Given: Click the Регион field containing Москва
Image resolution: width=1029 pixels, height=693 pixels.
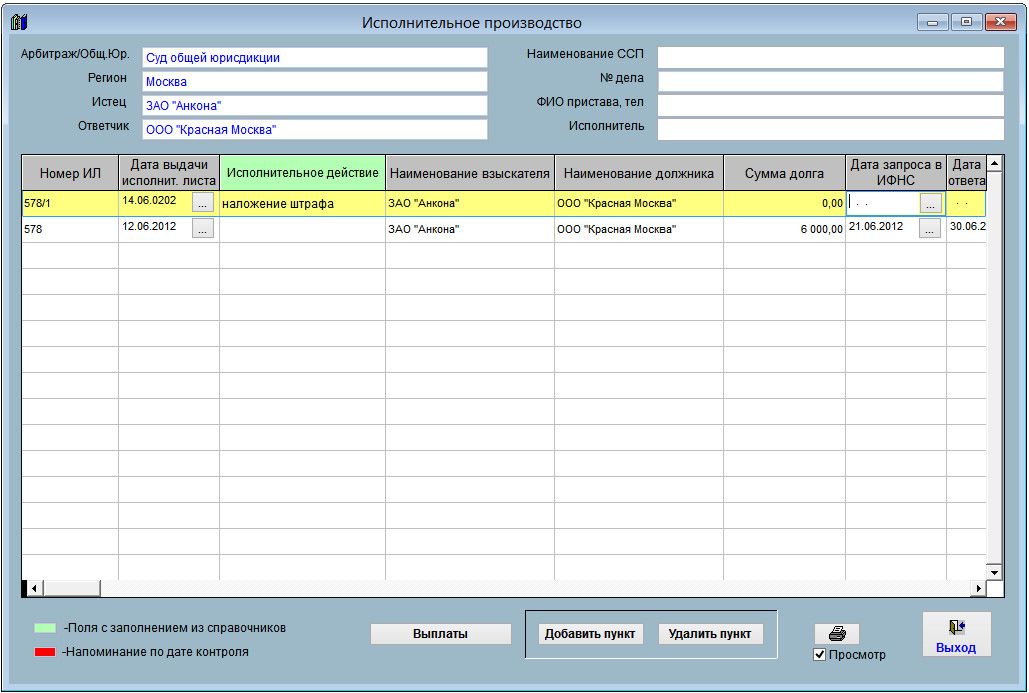Looking at the screenshot, I should 314,82.
